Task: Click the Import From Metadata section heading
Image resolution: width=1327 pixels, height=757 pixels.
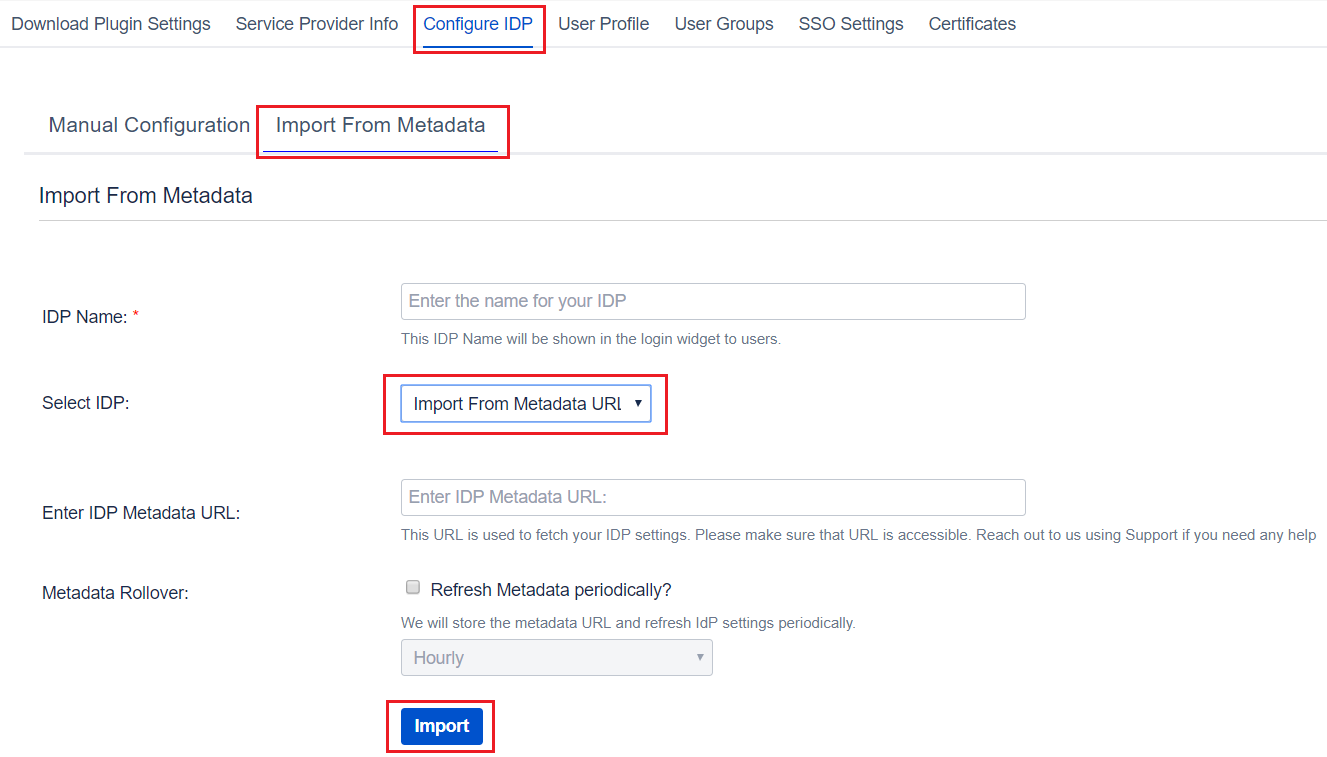Action: click(x=146, y=196)
